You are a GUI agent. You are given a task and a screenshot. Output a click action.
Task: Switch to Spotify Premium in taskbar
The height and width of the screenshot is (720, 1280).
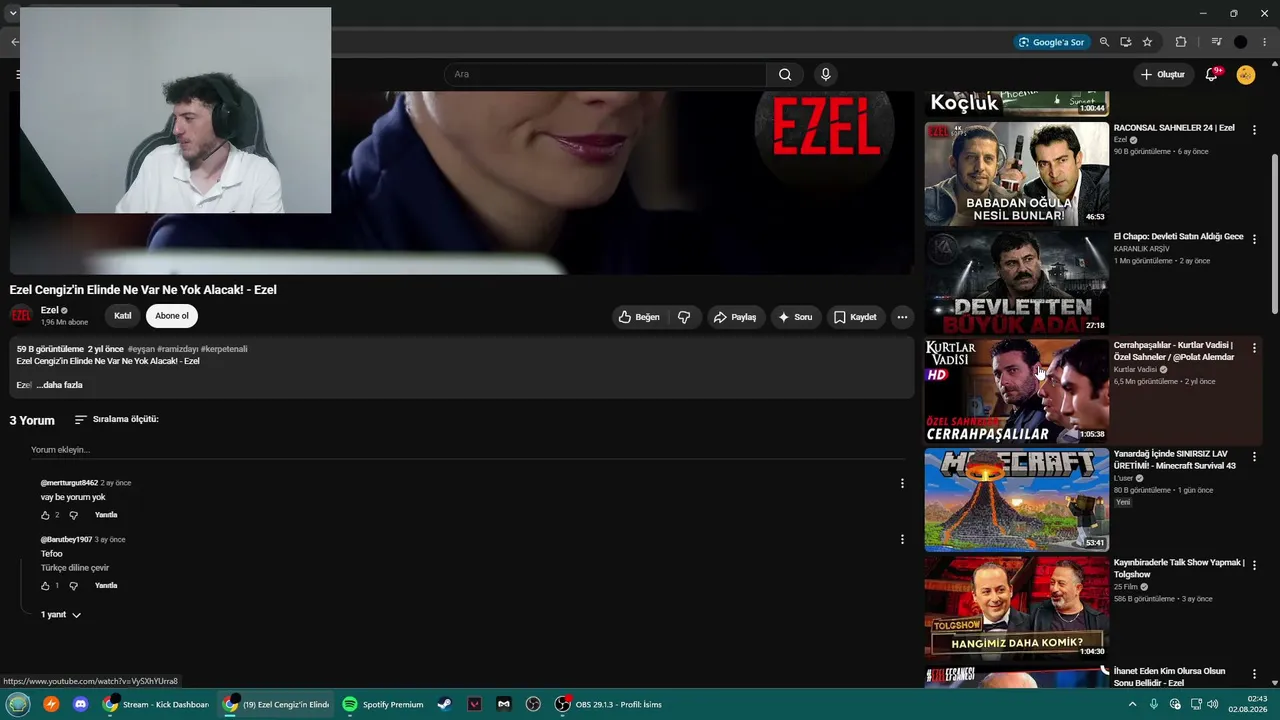point(384,704)
